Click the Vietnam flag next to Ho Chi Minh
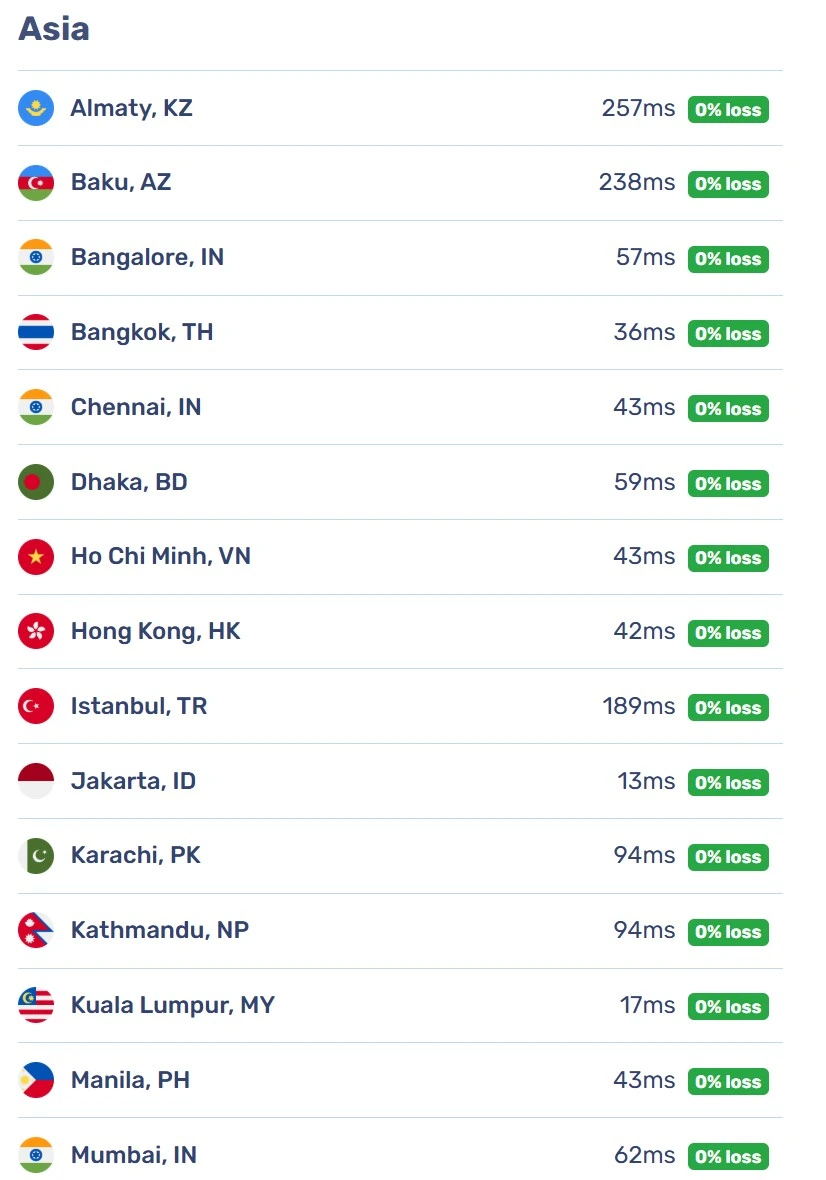 (36, 557)
